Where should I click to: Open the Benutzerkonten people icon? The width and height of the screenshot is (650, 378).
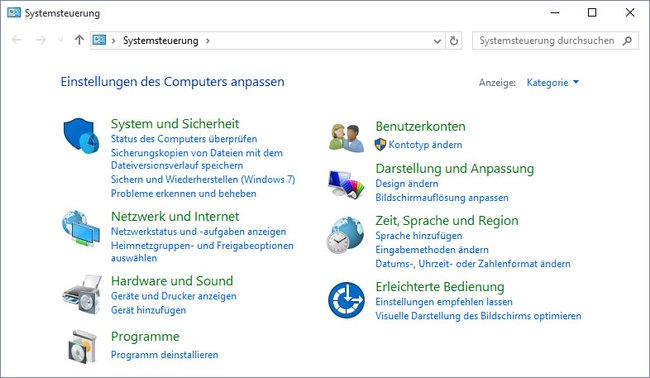[x=347, y=138]
